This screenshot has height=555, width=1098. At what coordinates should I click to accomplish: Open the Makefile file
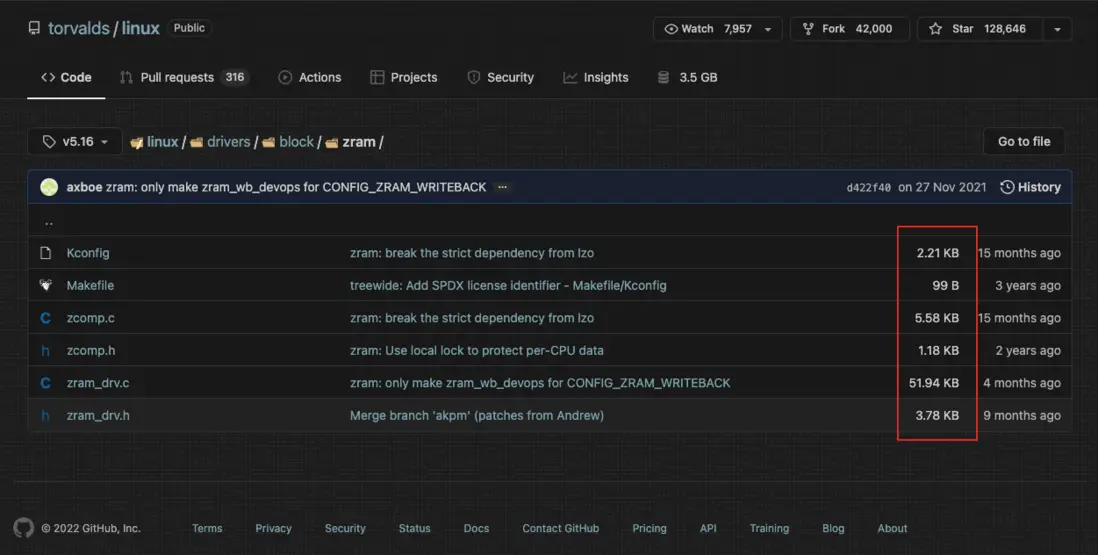coord(90,286)
